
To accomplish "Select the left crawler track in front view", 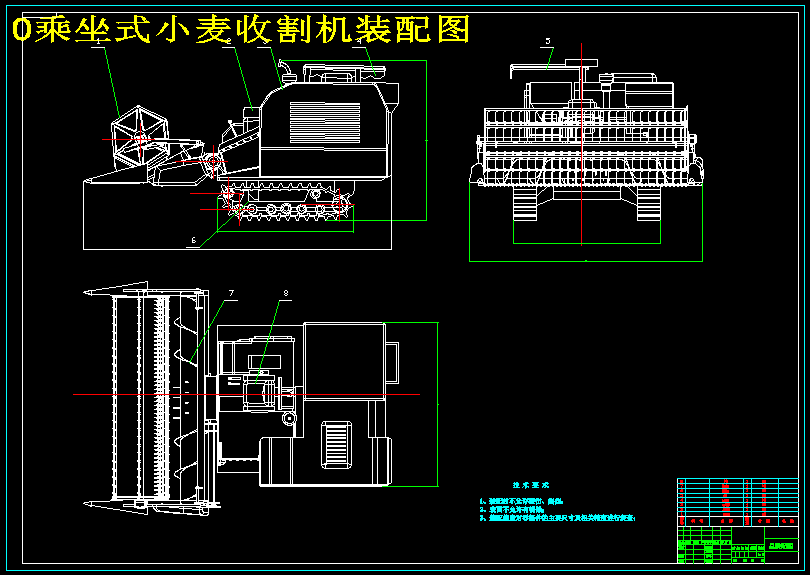I will (x=525, y=204).
